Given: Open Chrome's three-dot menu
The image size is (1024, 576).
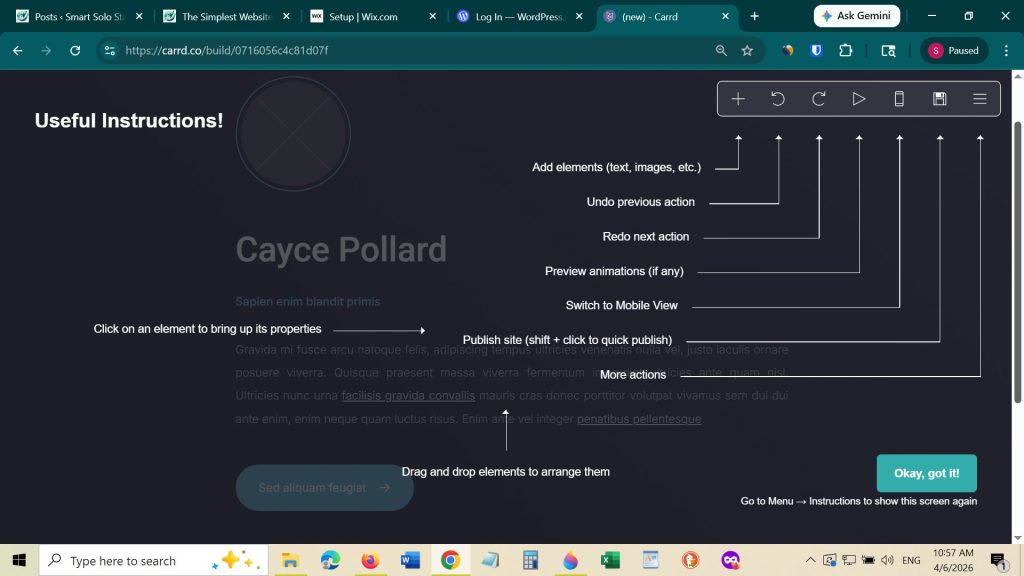Looking at the screenshot, I should [x=1006, y=49].
